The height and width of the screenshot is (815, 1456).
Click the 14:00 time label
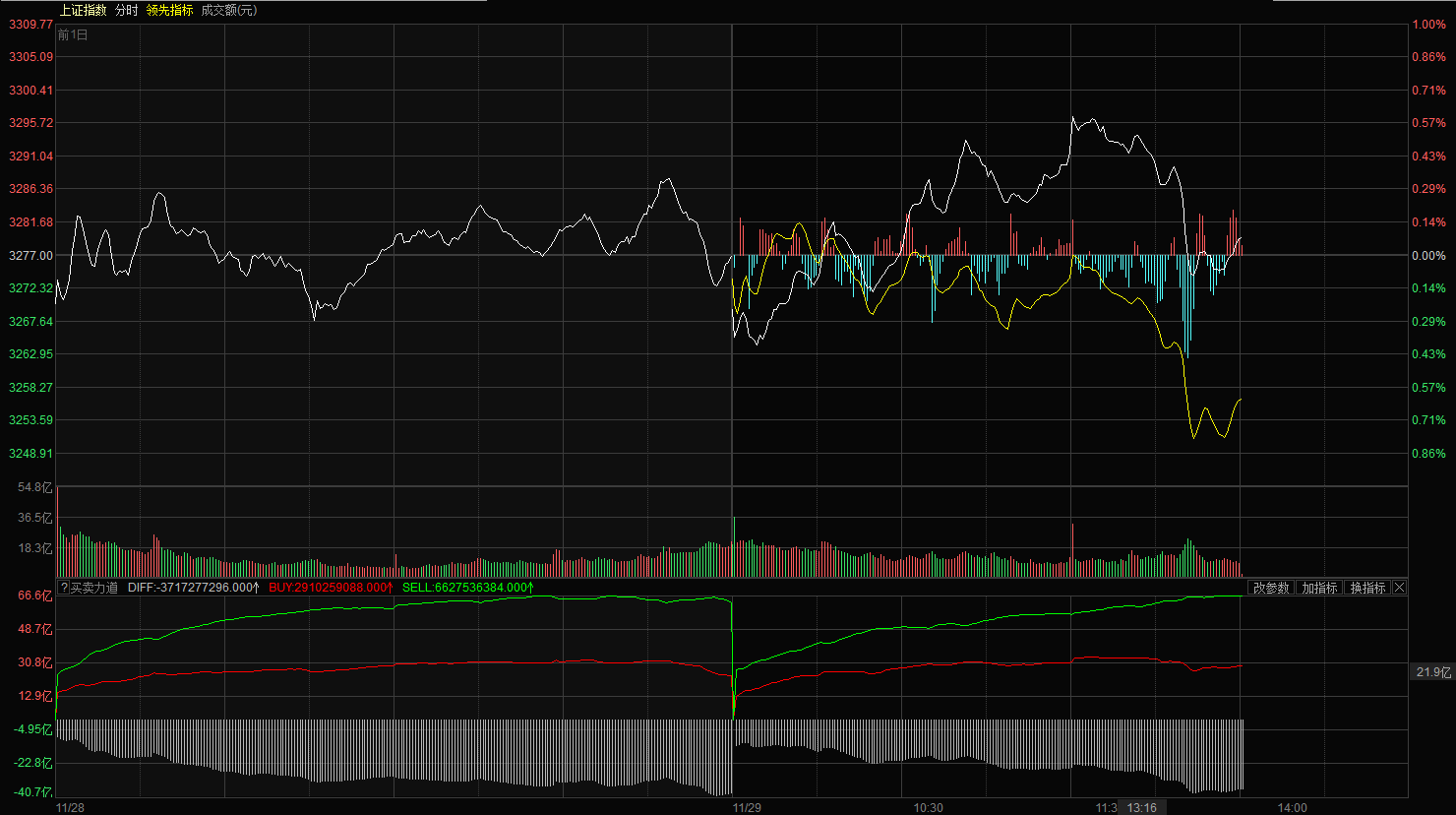(x=1293, y=808)
